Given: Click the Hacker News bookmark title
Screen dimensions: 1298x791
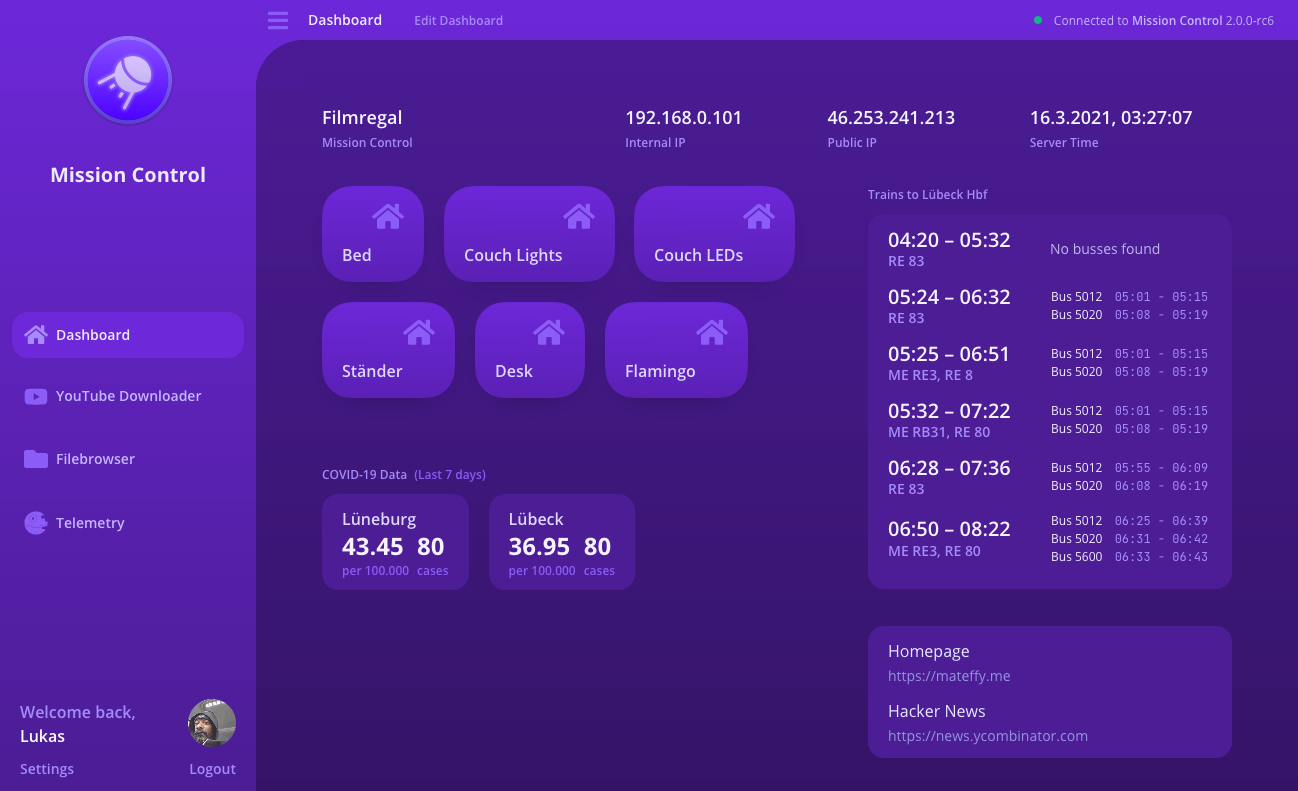Looking at the screenshot, I should 937,711.
